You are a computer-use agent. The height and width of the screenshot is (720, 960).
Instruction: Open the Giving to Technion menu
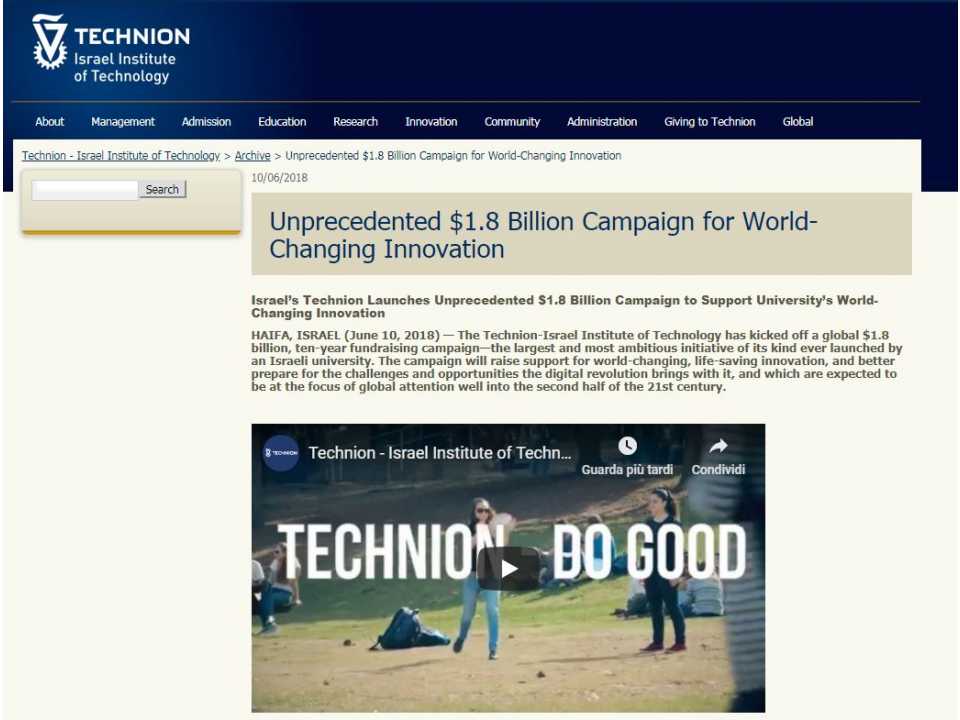pyautogui.click(x=709, y=121)
